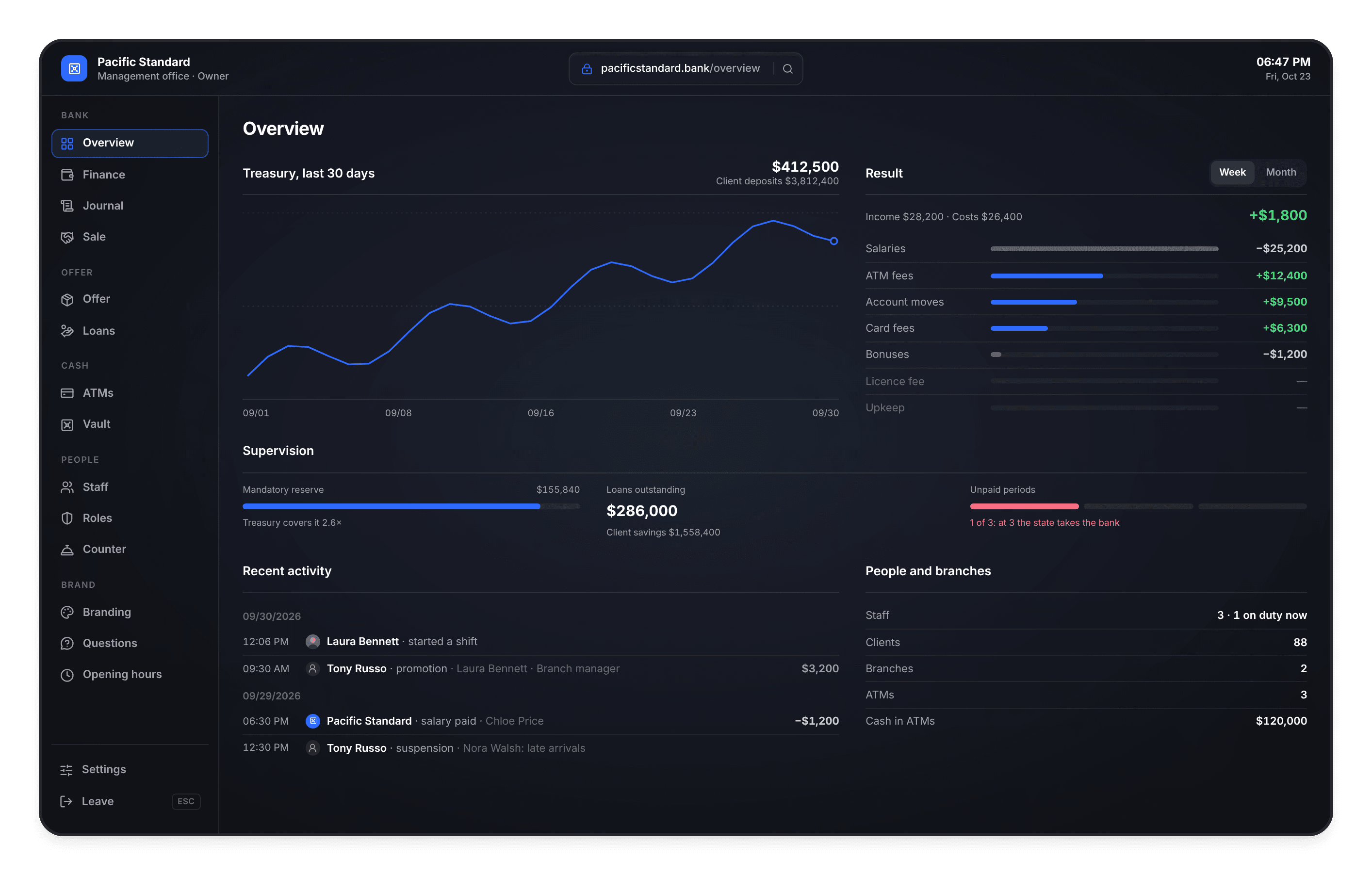Open the Vault icon in sidebar
The width and height of the screenshot is (1372, 875).
point(67,424)
